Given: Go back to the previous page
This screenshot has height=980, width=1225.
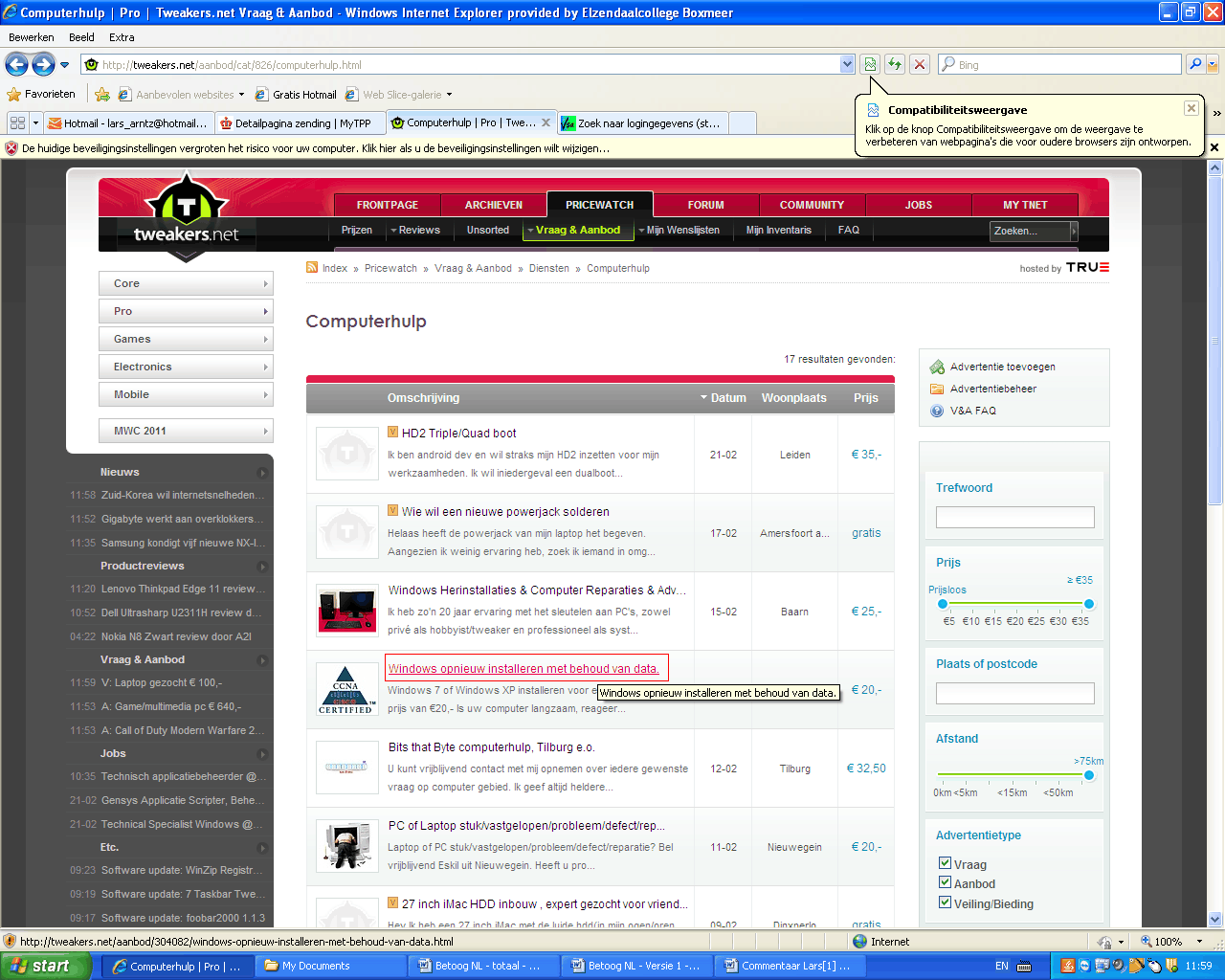Looking at the screenshot, I should (16, 64).
